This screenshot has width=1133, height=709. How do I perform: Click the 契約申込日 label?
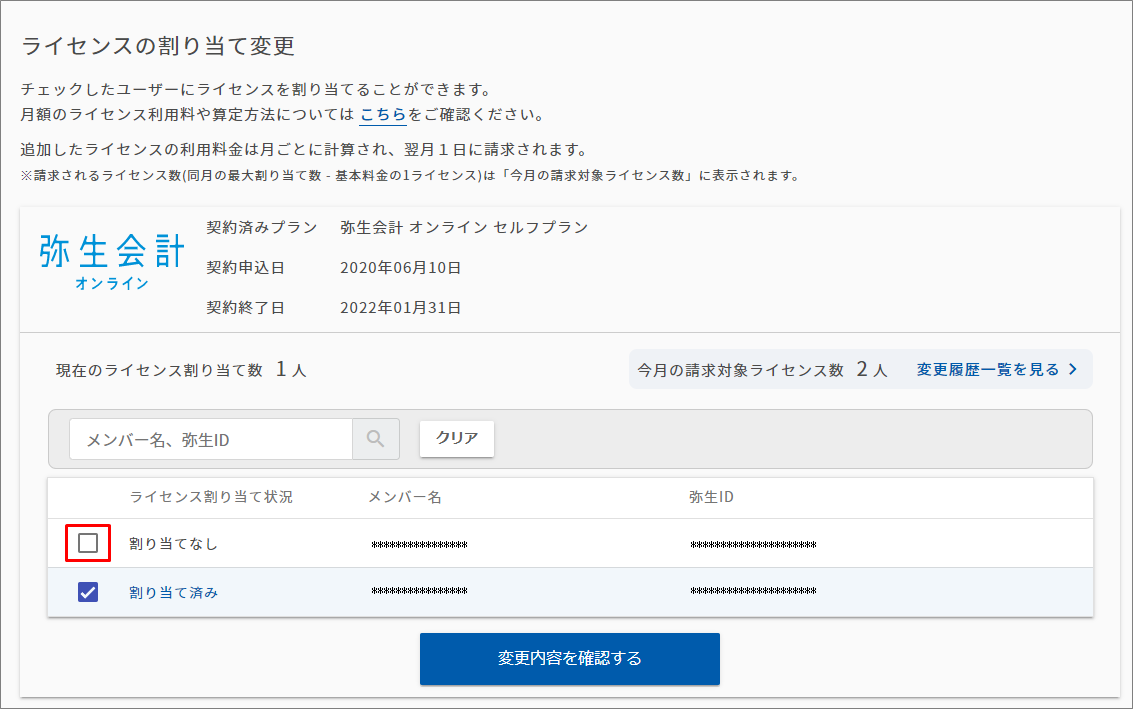(245, 268)
